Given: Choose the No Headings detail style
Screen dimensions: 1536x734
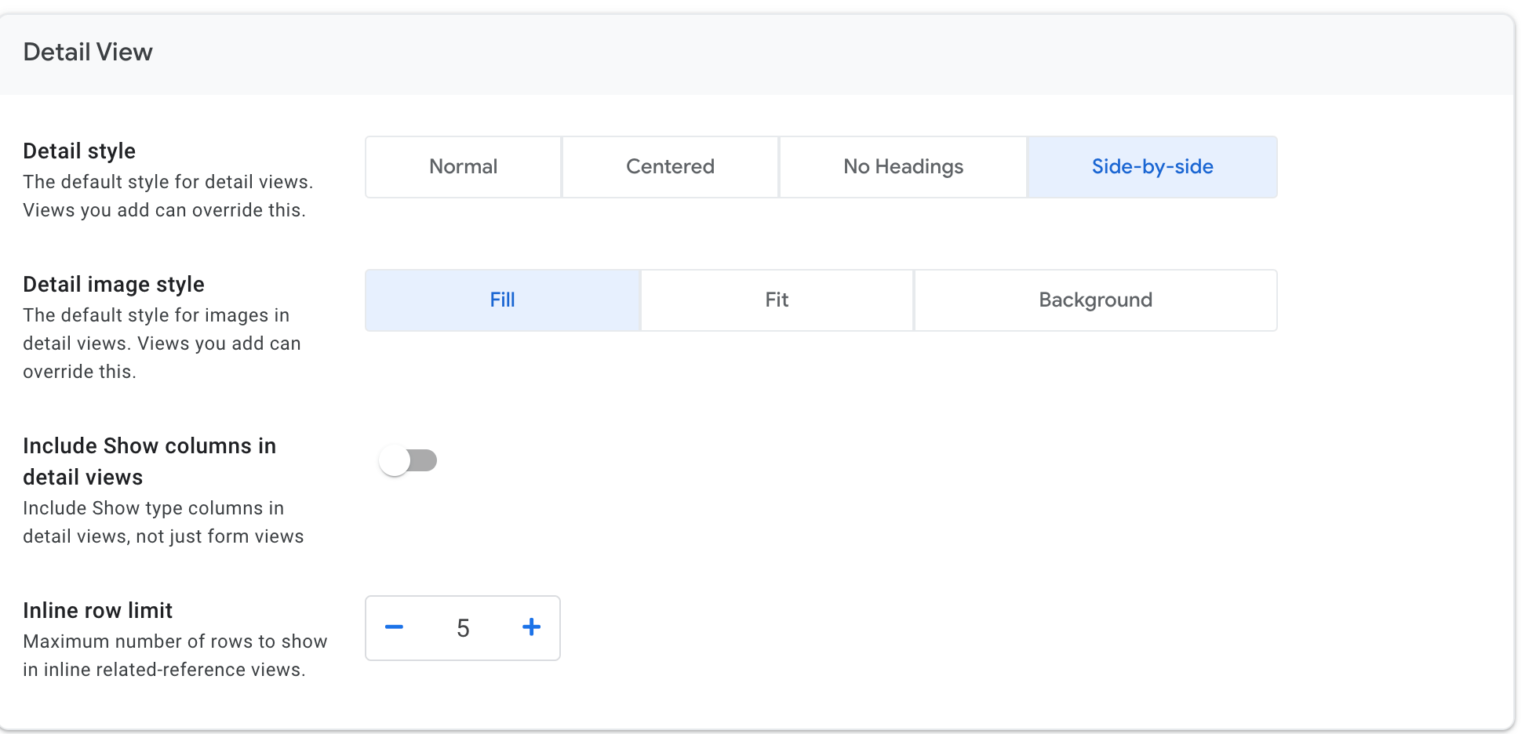Looking at the screenshot, I should coord(902,166).
